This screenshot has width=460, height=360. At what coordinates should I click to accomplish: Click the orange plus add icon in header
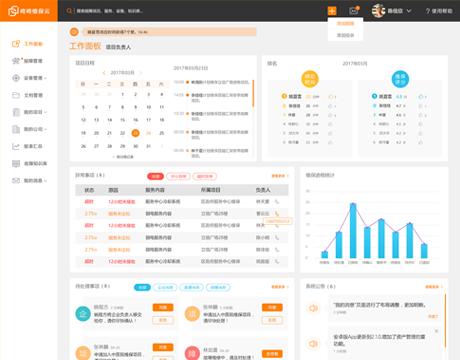tap(332, 11)
